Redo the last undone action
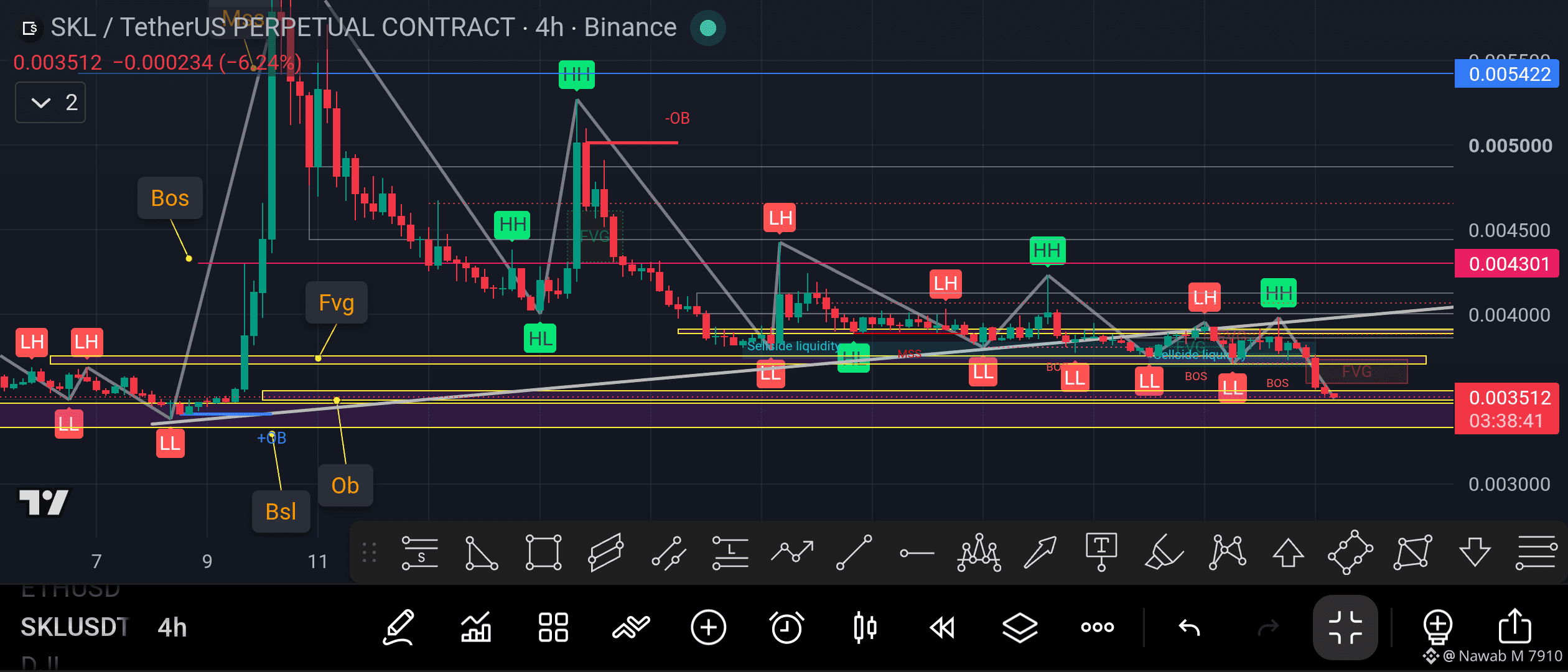The width and height of the screenshot is (1568, 672). (x=1267, y=627)
